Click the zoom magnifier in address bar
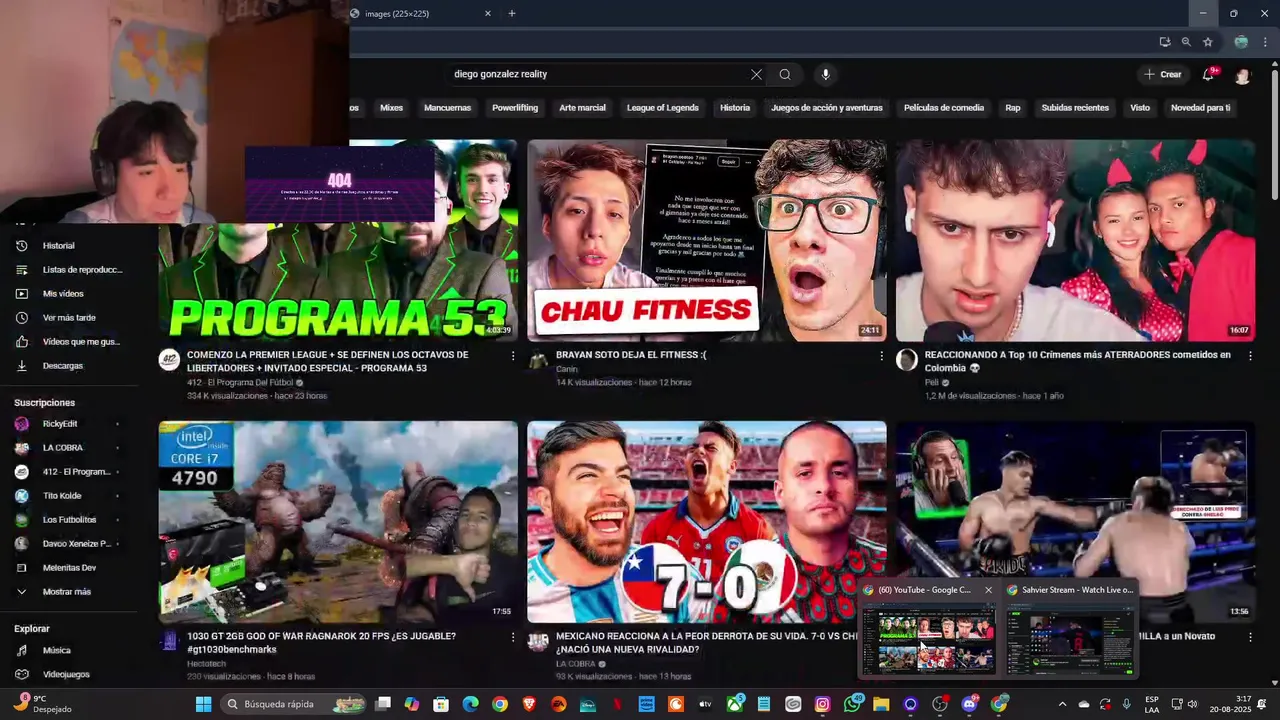Screen dimensions: 1280x720 (x=1186, y=42)
